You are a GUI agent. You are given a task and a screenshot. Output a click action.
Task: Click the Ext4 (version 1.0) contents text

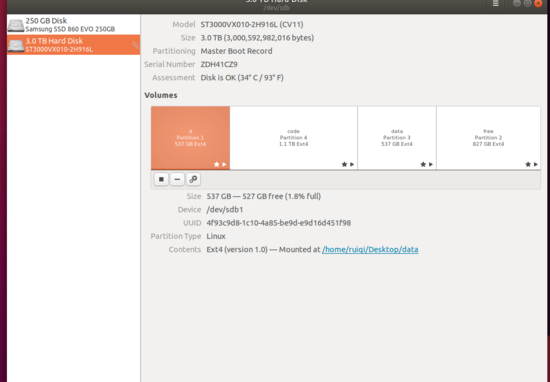[237, 250]
